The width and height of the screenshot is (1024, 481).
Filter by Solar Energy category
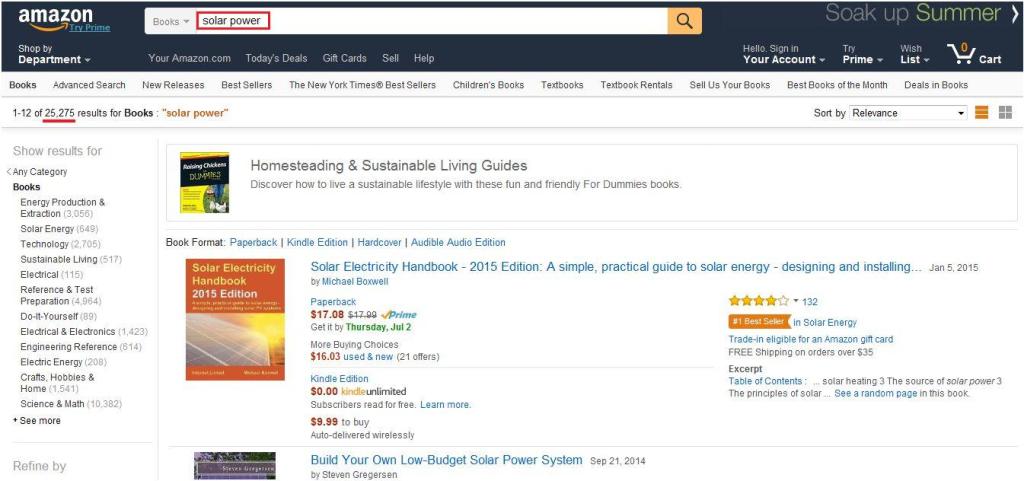click(x=46, y=229)
